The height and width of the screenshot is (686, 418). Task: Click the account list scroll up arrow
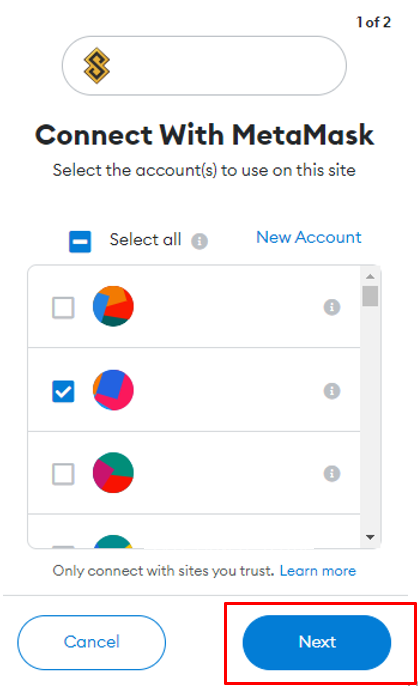[x=370, y=276]
